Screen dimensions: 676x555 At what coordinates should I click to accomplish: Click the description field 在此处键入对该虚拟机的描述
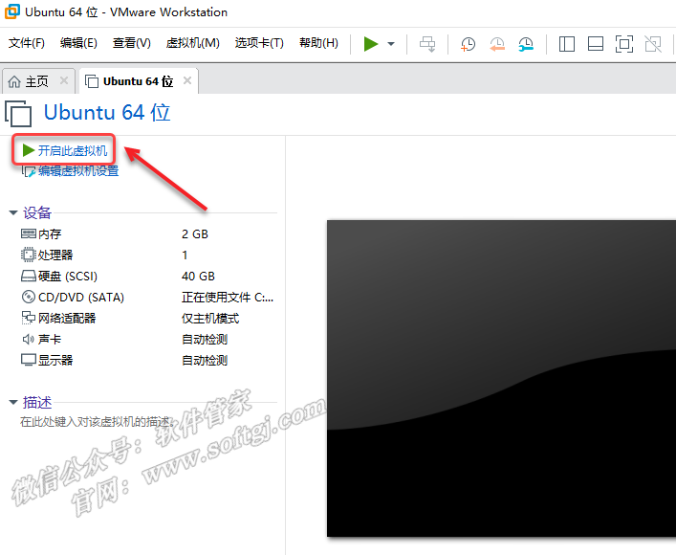[x=97, y=422]
